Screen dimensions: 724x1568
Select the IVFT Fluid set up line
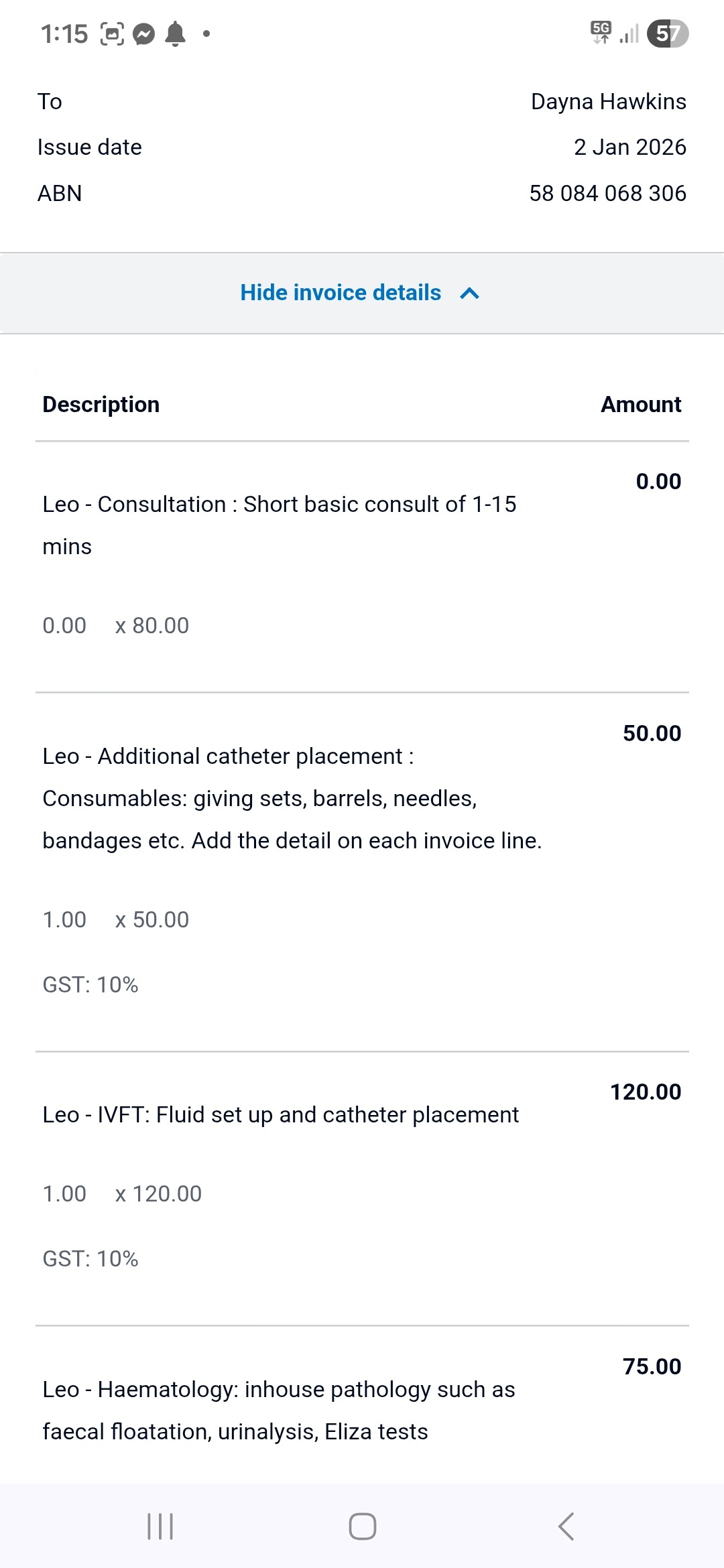click(x=280, y=1114)
